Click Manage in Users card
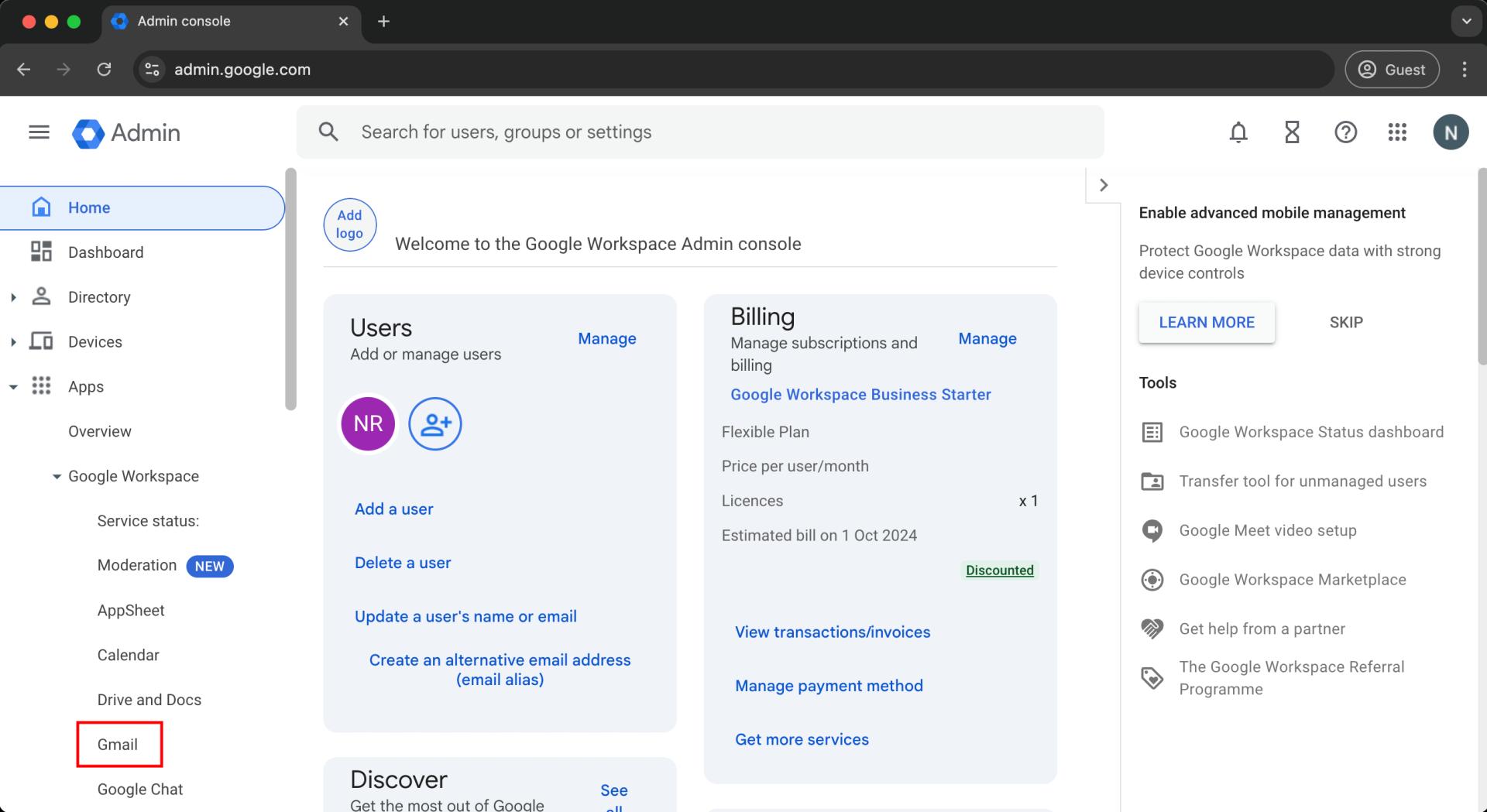This screenshot has width=1487, height=812. 607,338
